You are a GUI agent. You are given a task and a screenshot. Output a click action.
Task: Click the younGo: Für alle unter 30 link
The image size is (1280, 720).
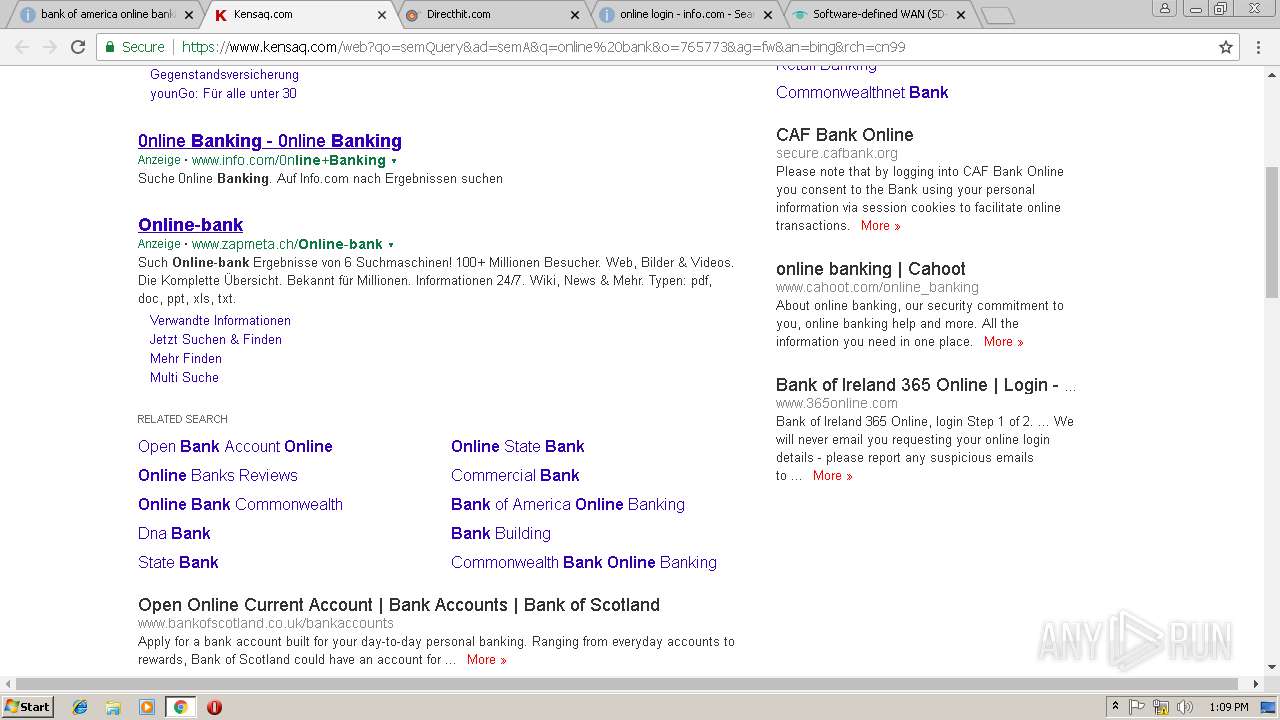tap(223, 94)
